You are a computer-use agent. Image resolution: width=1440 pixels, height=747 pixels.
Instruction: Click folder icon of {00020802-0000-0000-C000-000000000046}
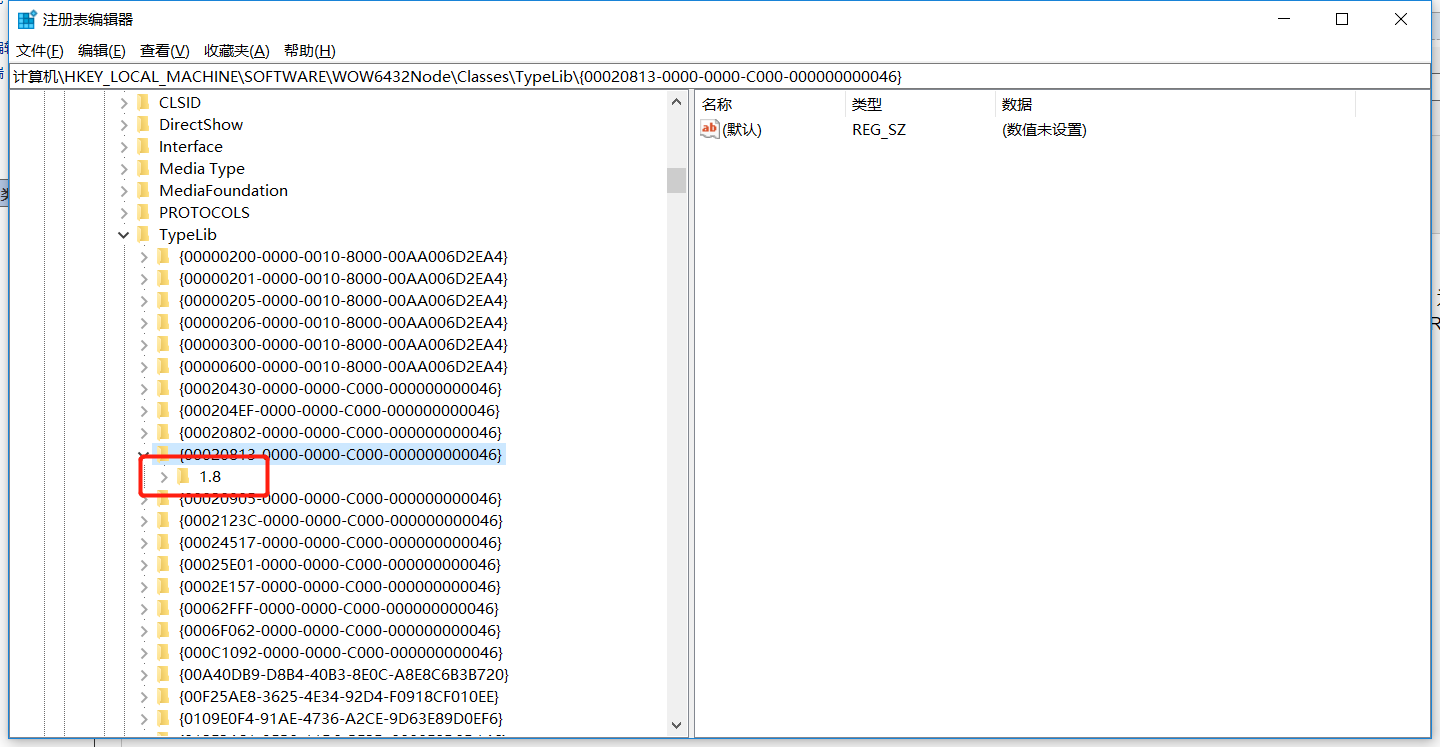tap(163, 432)
